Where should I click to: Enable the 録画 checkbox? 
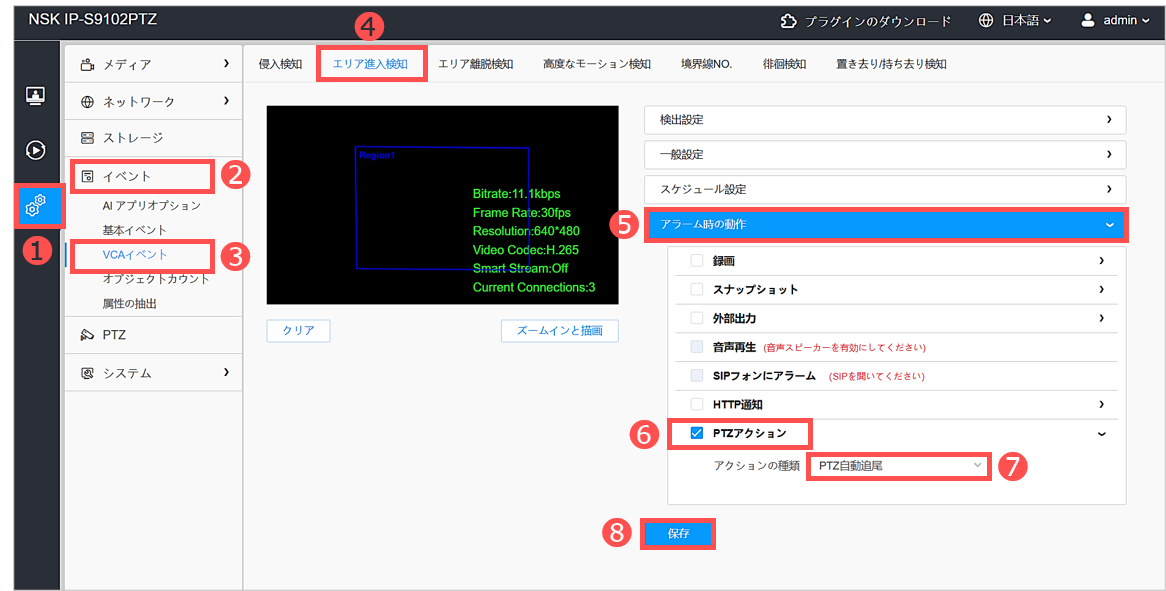point(697,261)
